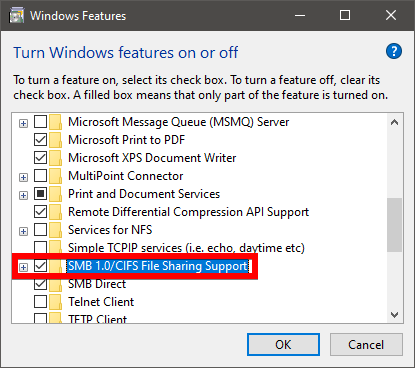Click the Simple TCPIP services folder icon
The height and width of the screenshot is (368, 415).
click(x=55, y=247)
